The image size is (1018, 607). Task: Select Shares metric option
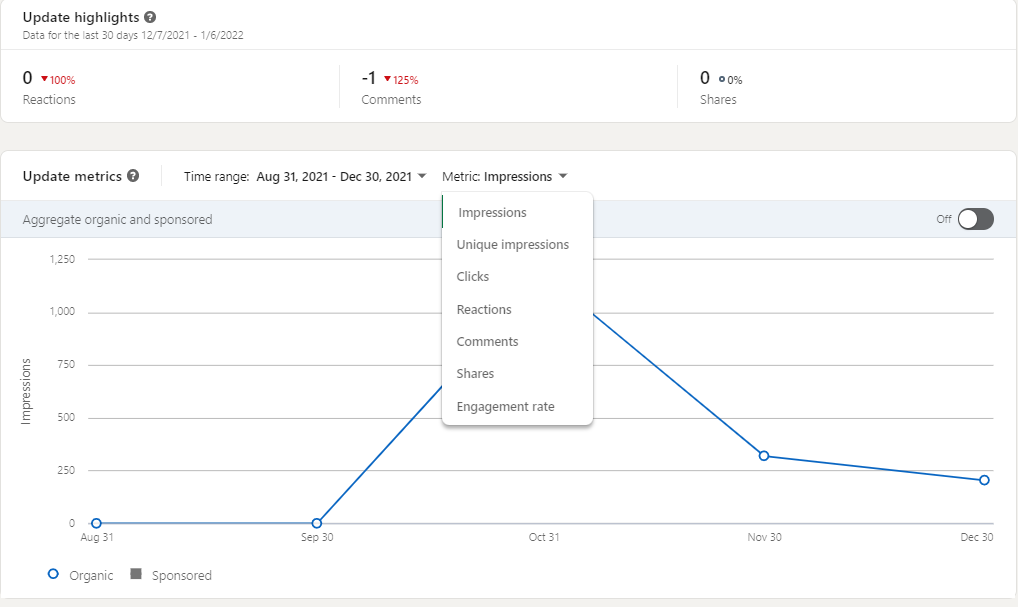pyautogui.click(x=475, y=374)
